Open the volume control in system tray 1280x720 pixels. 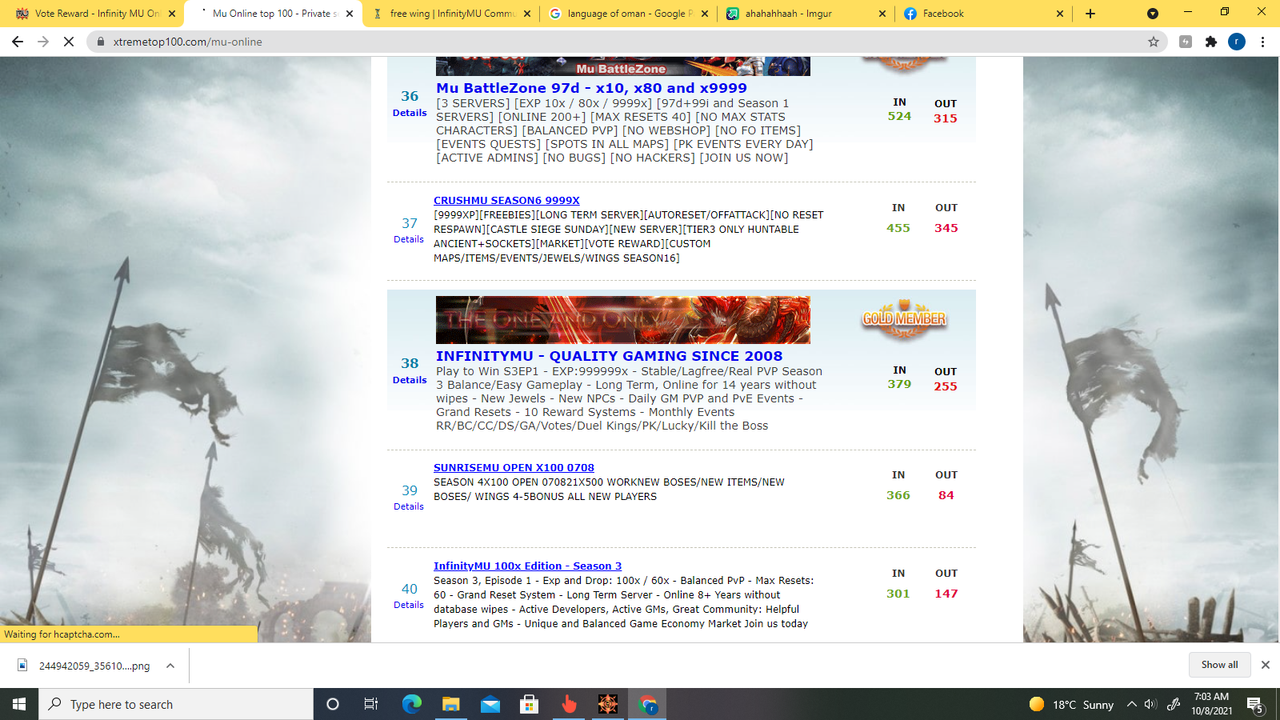pos(1150,704)
